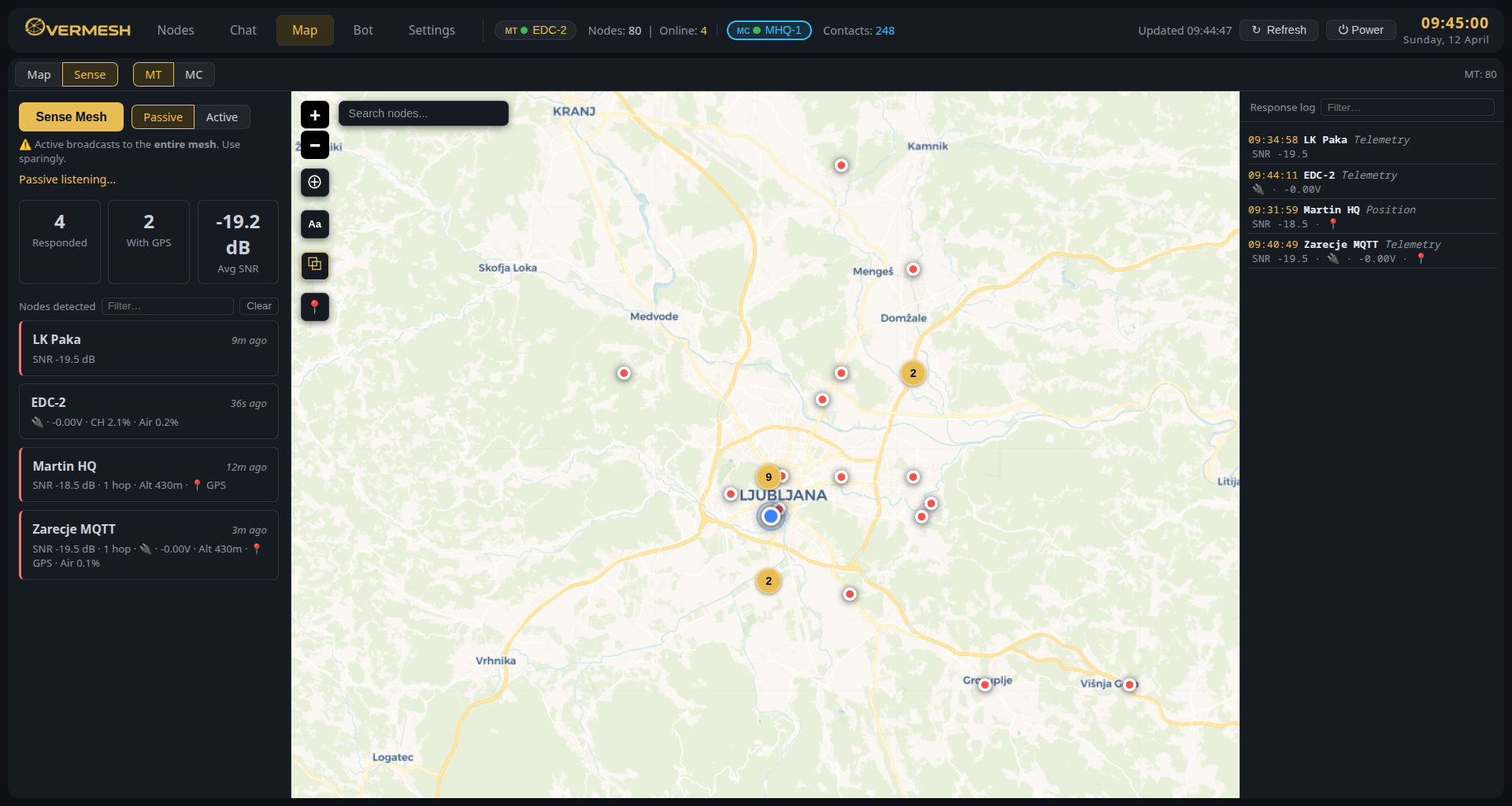Switch to Passive sensing mode

[163, 117]
